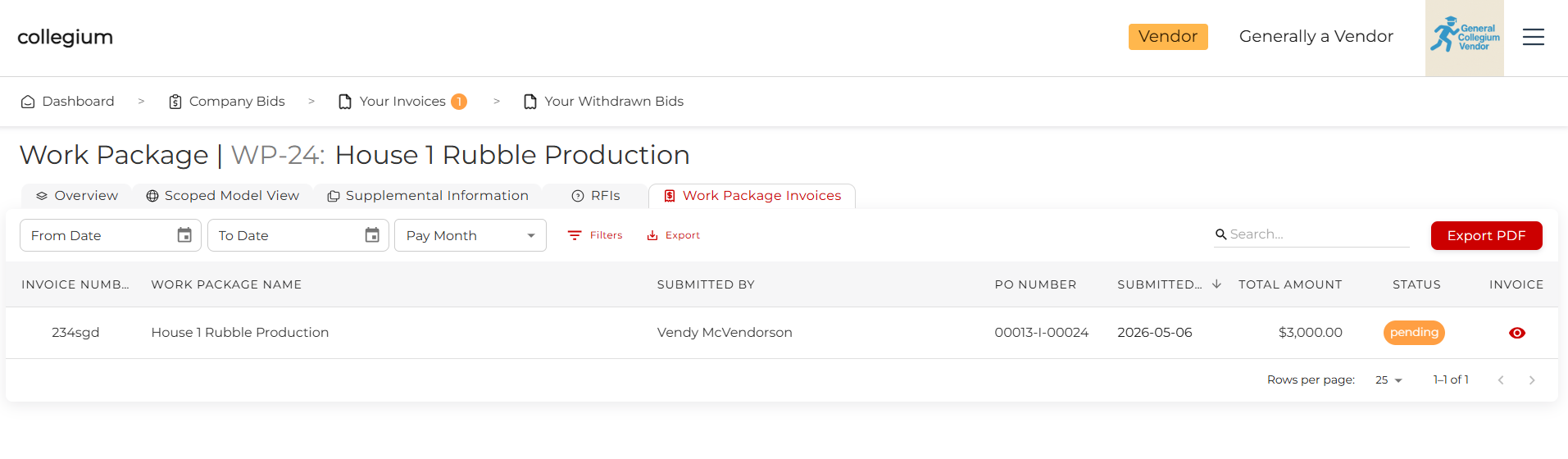Click Vendy McVendorson cell
Viewport: 1568px width, 459px height.
(725, 333)
